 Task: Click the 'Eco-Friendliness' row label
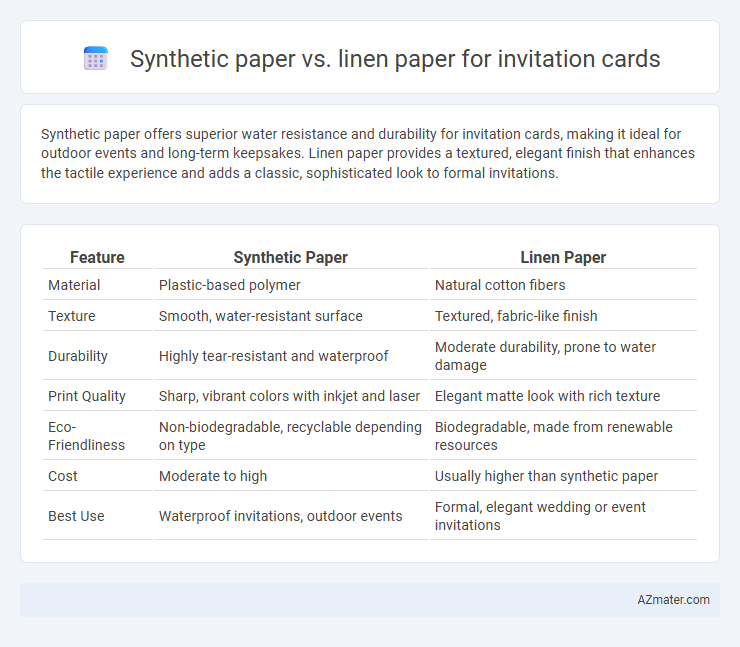click(86, 436)
